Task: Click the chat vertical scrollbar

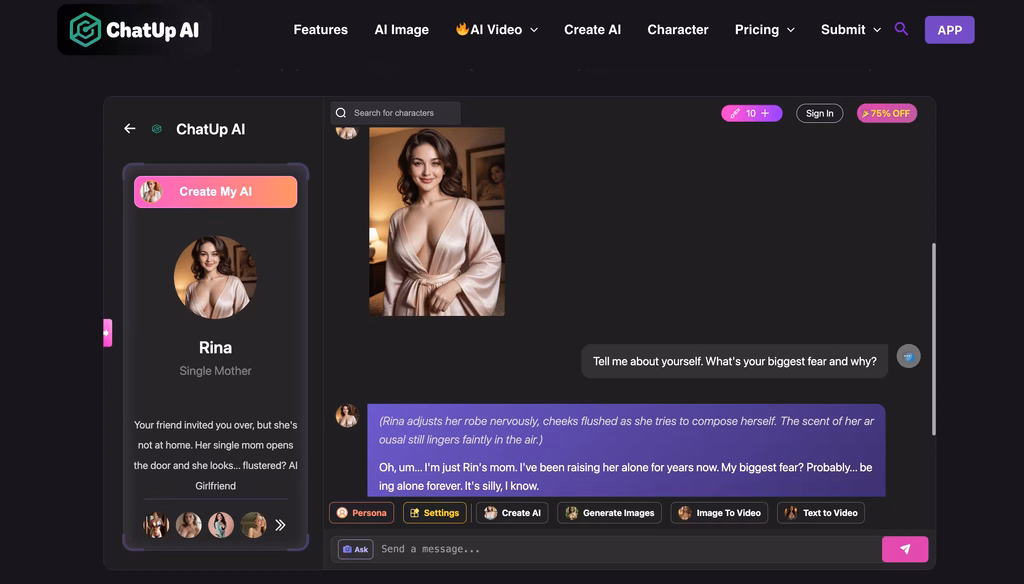Action: (x=934, y=338)
